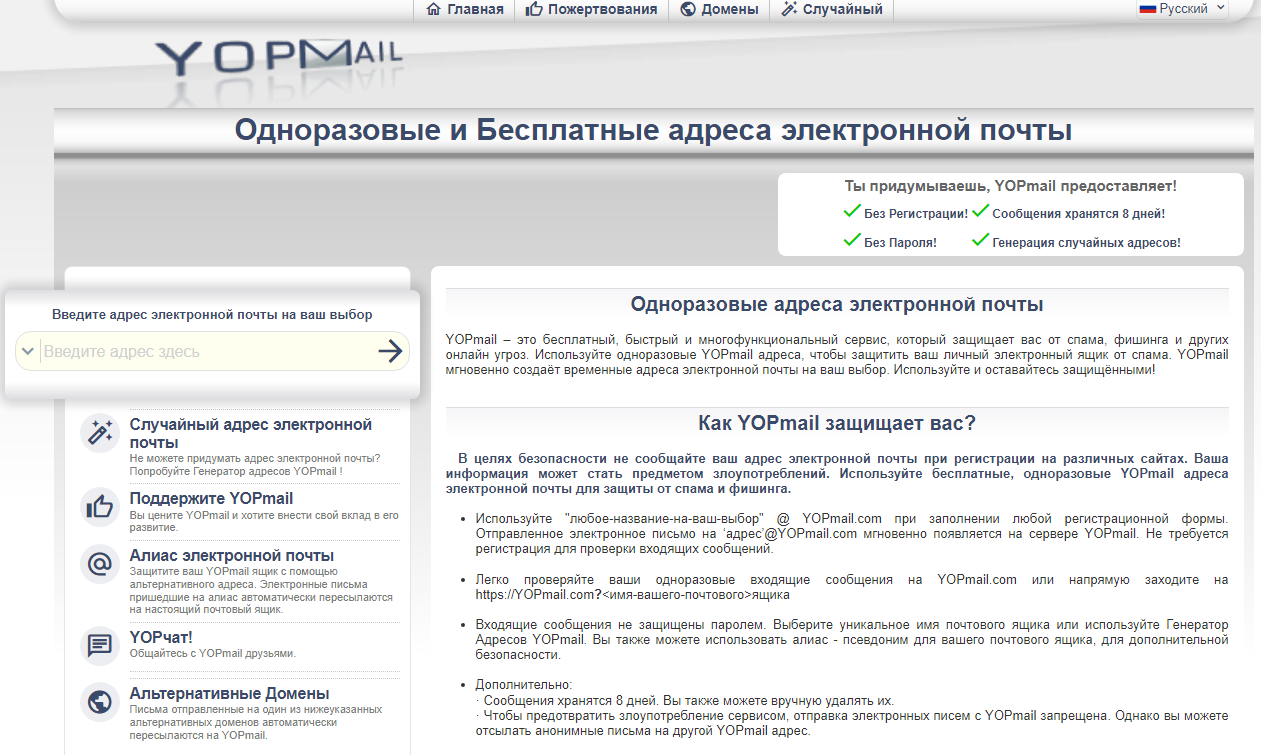Click the main page title Одноразовые и Бесплатные адреса
Viewport: 1261px width, 755px height.
point(653,131)
